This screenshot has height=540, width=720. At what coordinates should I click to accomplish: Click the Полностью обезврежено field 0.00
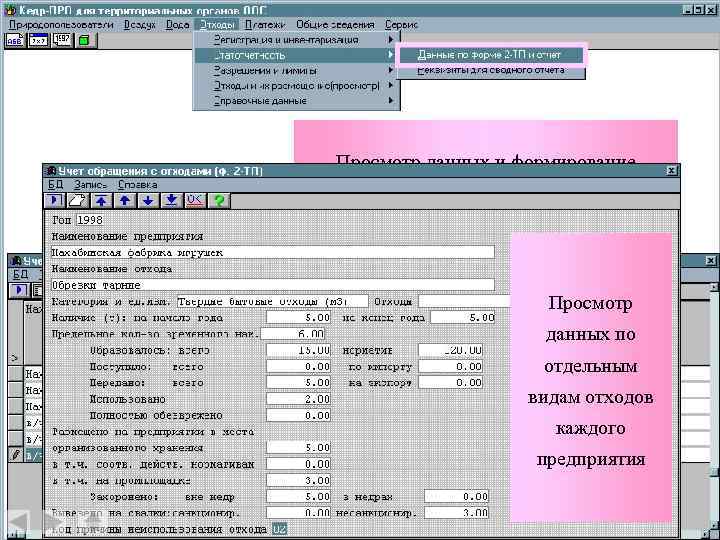[x=298, y=416]
